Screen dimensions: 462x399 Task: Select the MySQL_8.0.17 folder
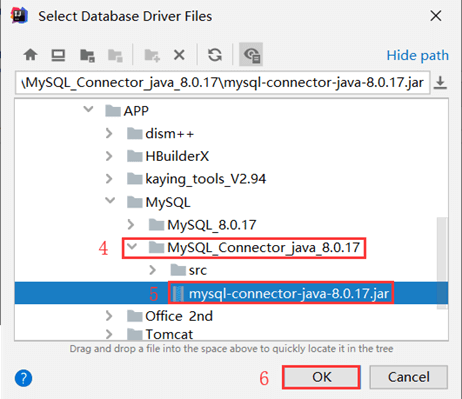[x=202, y=225]
